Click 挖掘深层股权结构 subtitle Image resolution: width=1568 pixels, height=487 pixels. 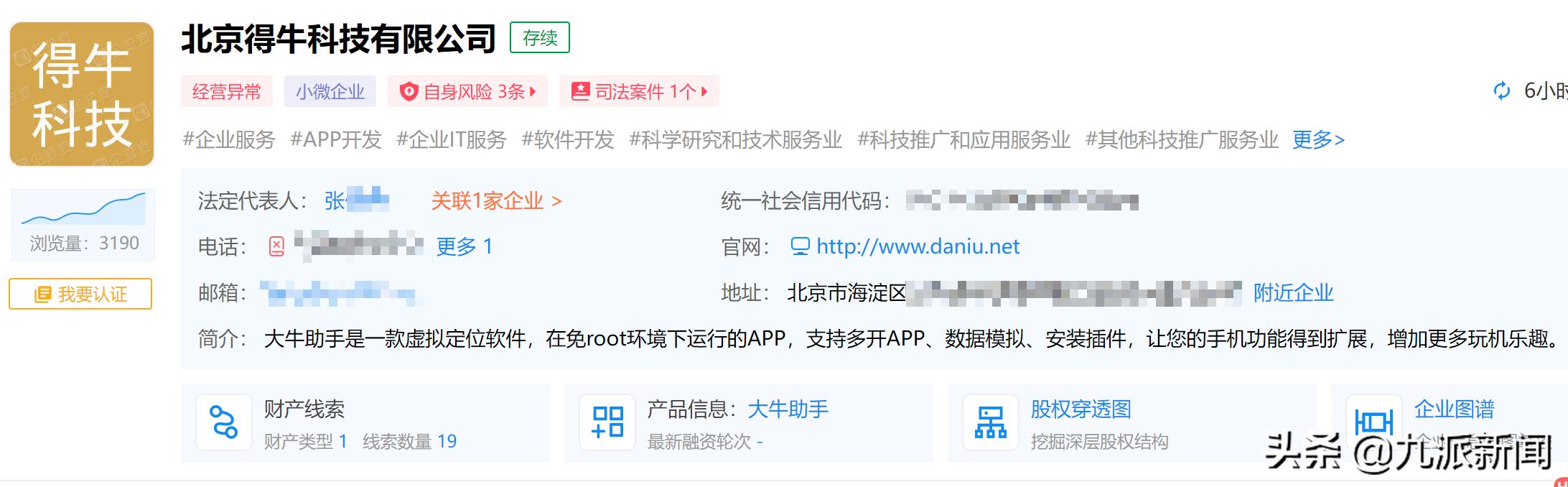pyautogui.click(x=1099, y=441)
